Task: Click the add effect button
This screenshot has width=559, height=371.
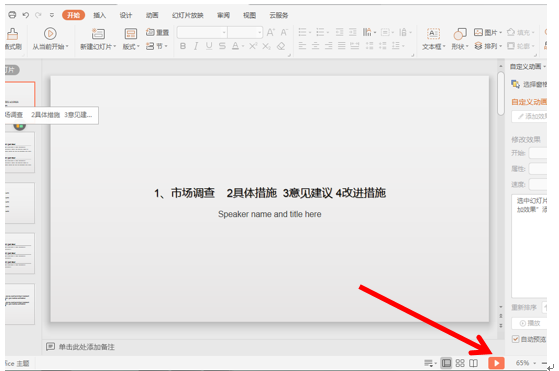Action: coord(529,116)
